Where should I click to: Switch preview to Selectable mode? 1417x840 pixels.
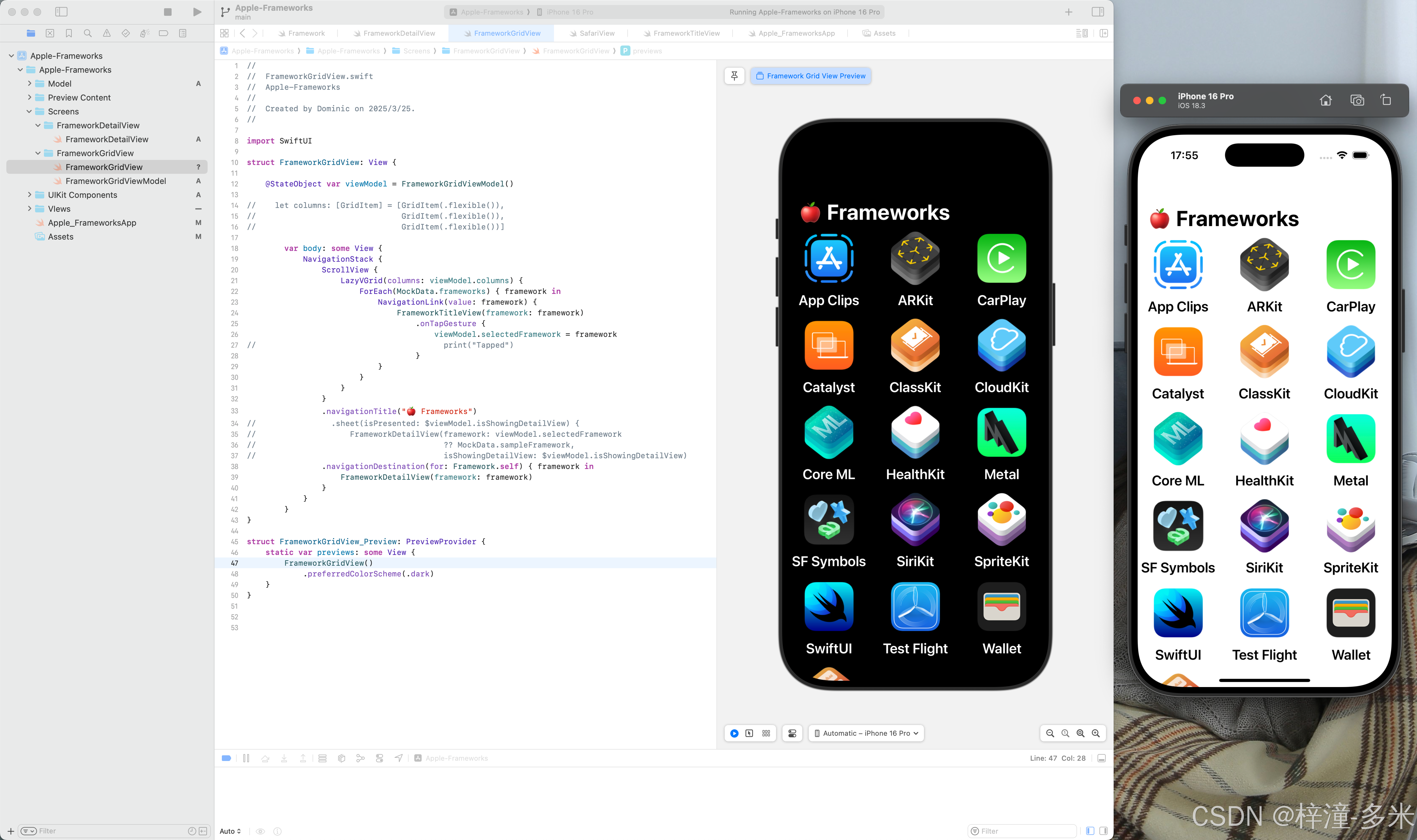coord(749,733)
